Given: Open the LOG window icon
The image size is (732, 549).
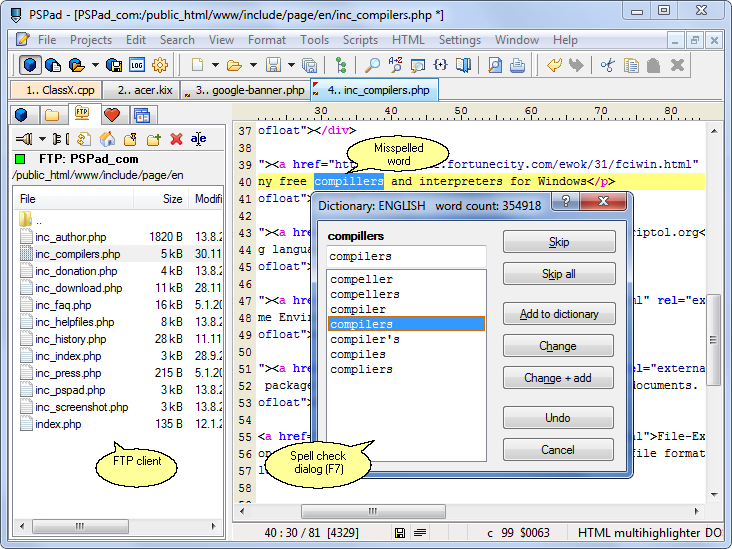Looking at the screenshot, I should point(137,65).
